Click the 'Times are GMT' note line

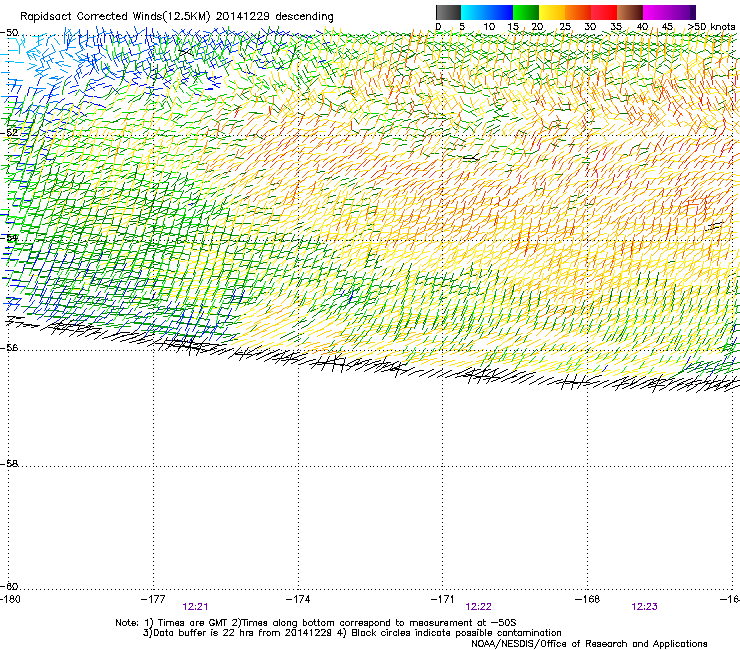click(x=316, y=623)
